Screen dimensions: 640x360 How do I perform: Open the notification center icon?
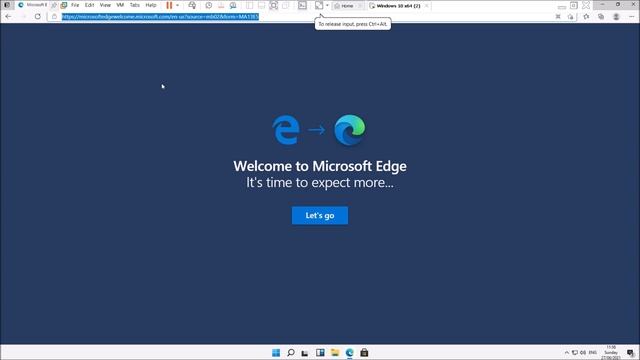[x=631, y=353]
